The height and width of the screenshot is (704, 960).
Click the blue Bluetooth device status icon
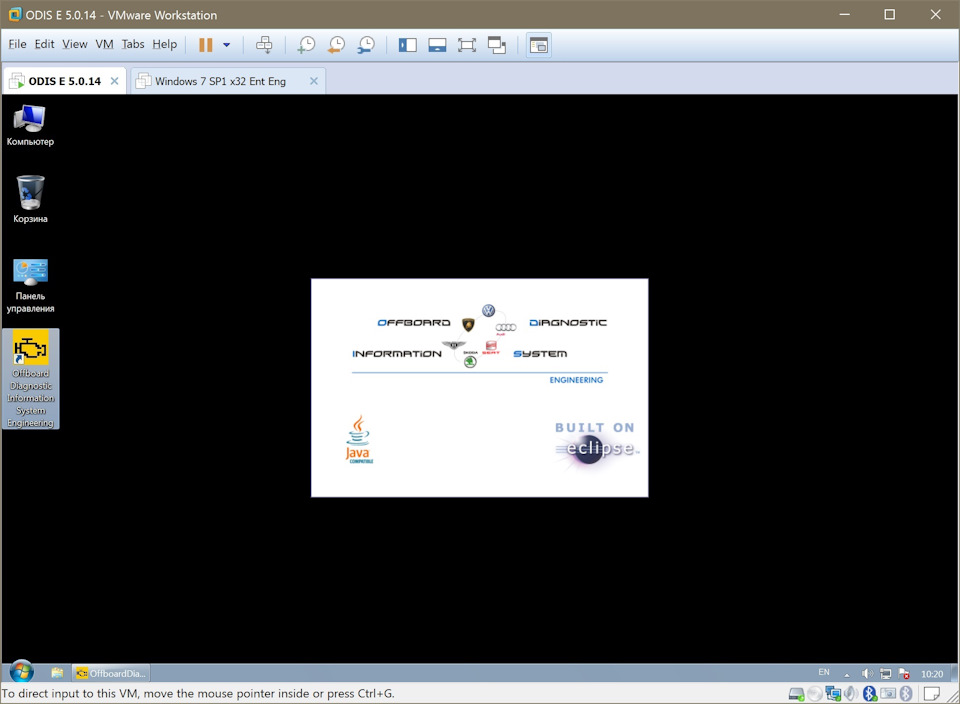[869, 694]
